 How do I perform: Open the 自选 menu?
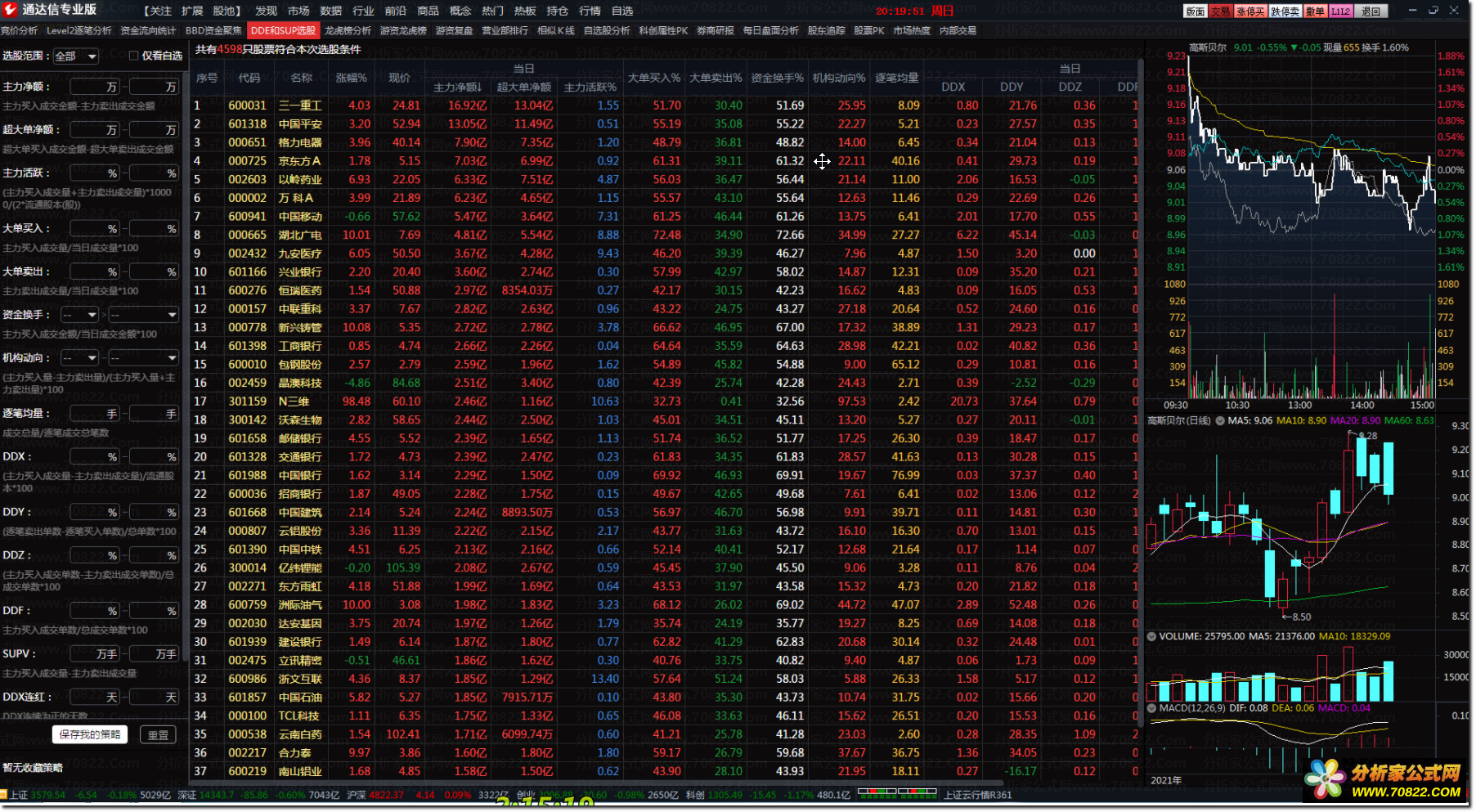click(x=622, y=11)
